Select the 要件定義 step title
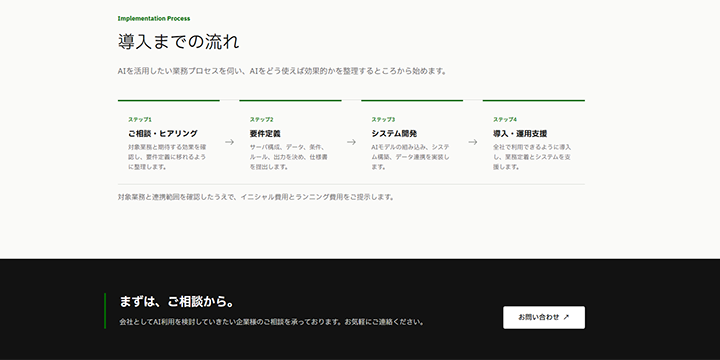The width and height of the screenshot is (720, 360). [265, 134]
